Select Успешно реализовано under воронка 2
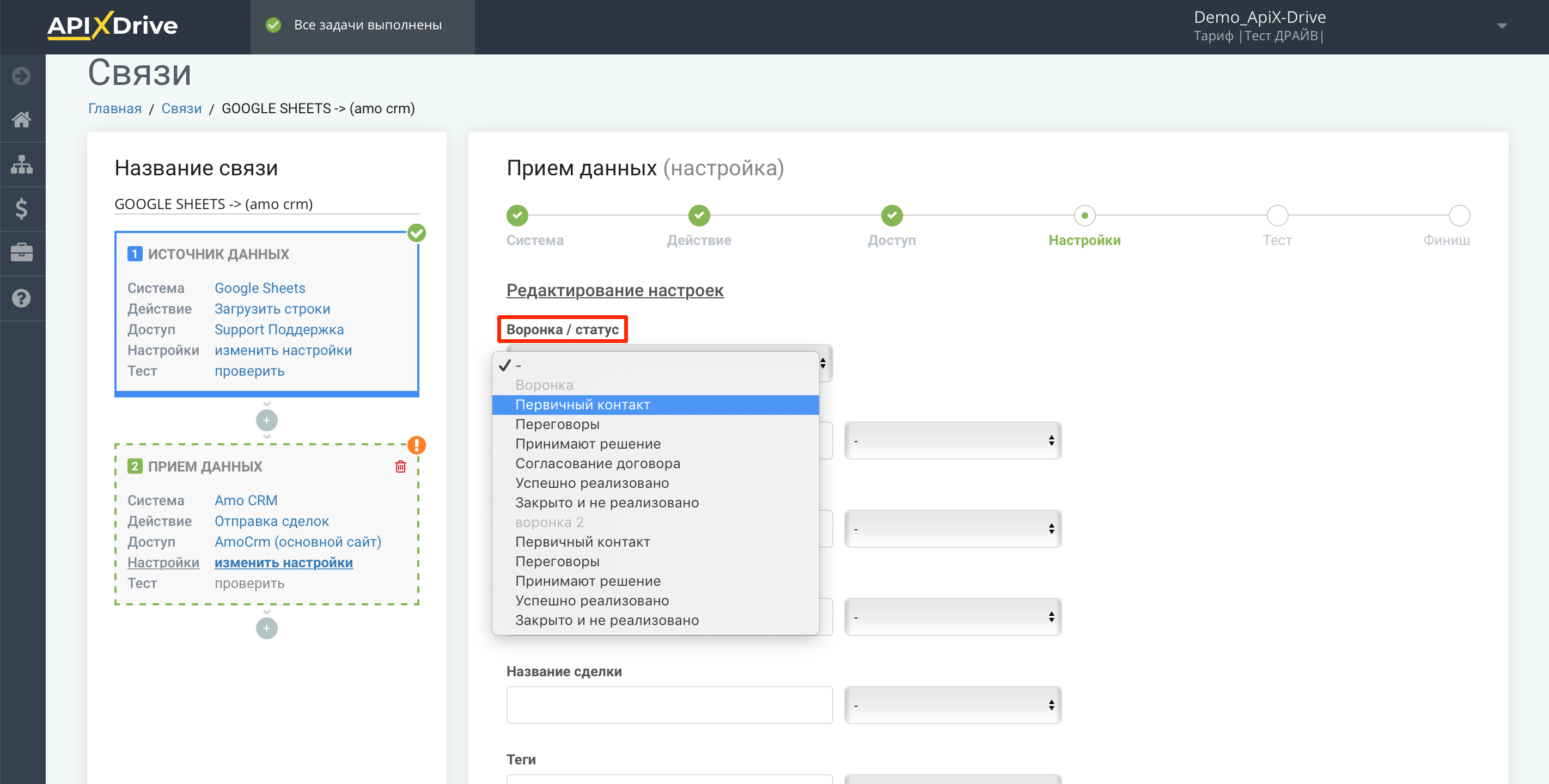This screenshot has width=1549, height=784. [x=655, y=601]
